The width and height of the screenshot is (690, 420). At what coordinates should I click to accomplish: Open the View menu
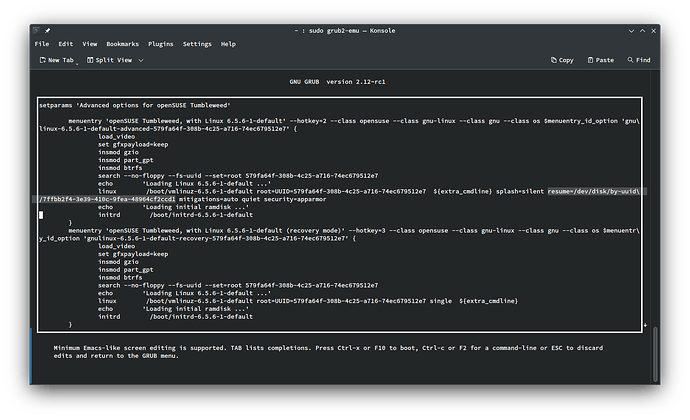[x=89, y=44]
